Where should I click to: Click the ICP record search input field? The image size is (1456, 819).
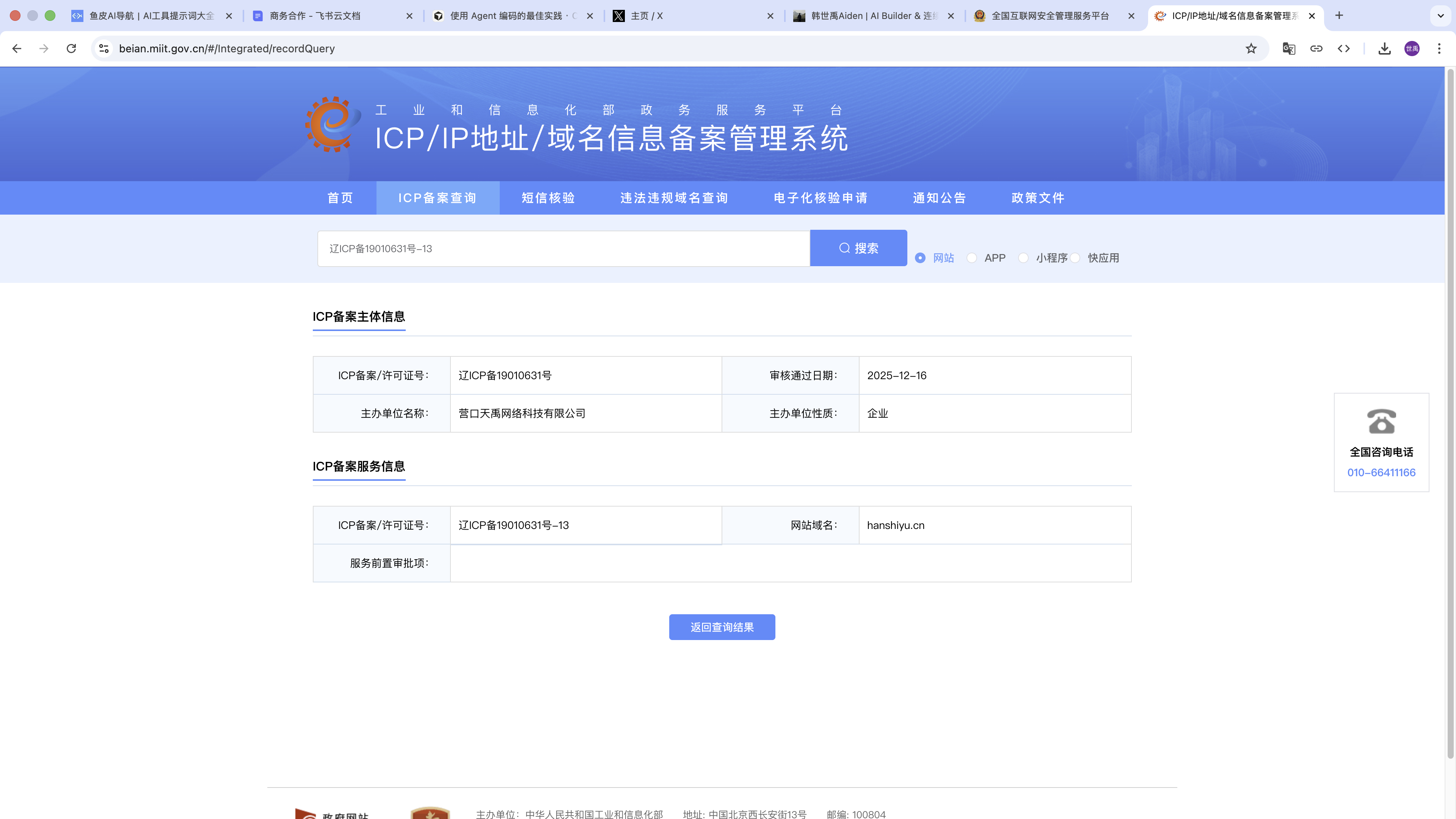(563, 249)
